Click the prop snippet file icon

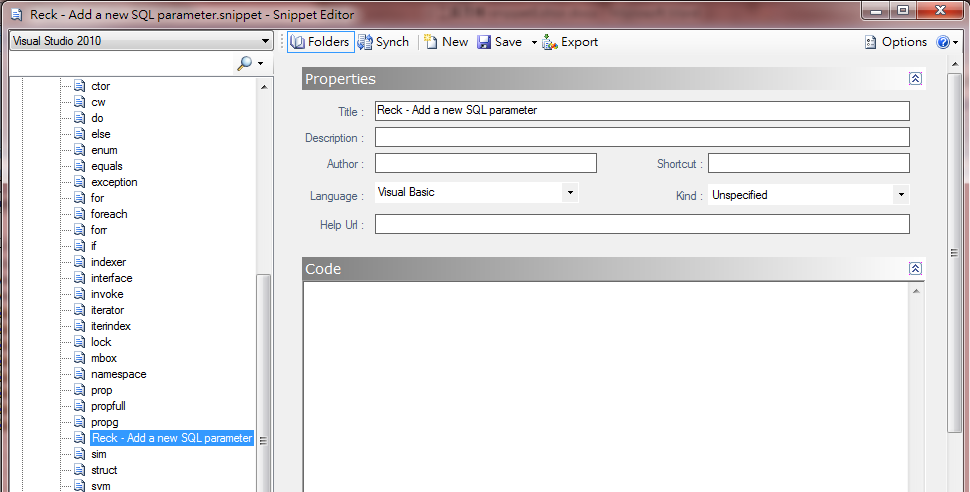(x=80, y=390)
